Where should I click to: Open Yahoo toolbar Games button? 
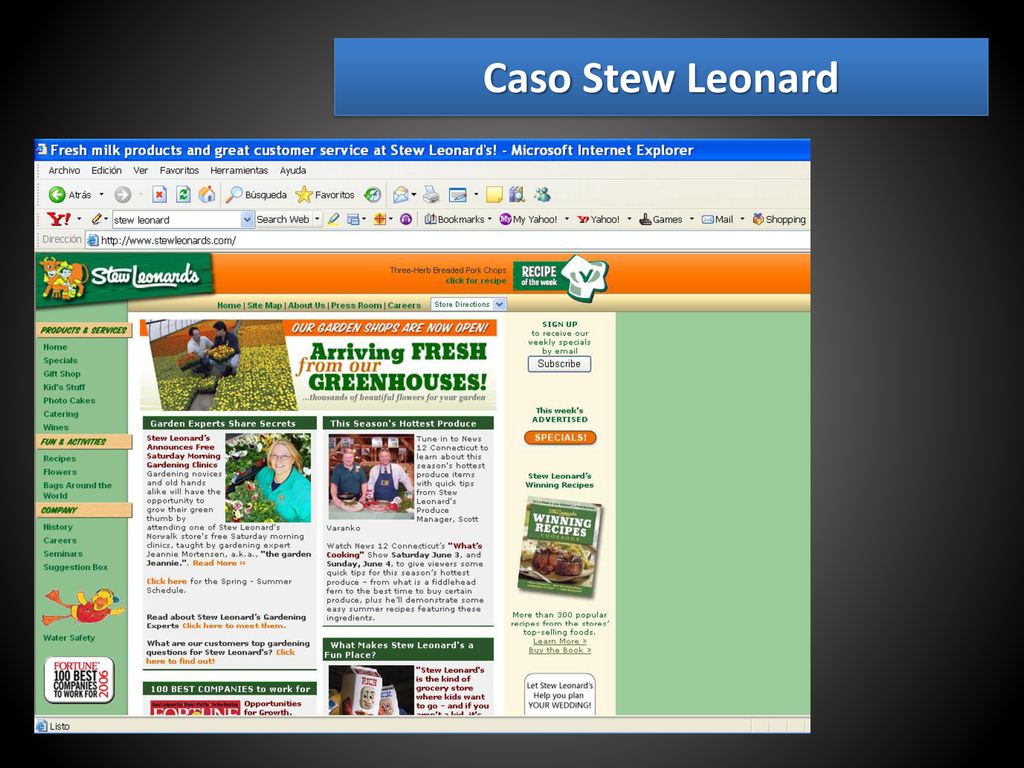click(x=660, y=219)
